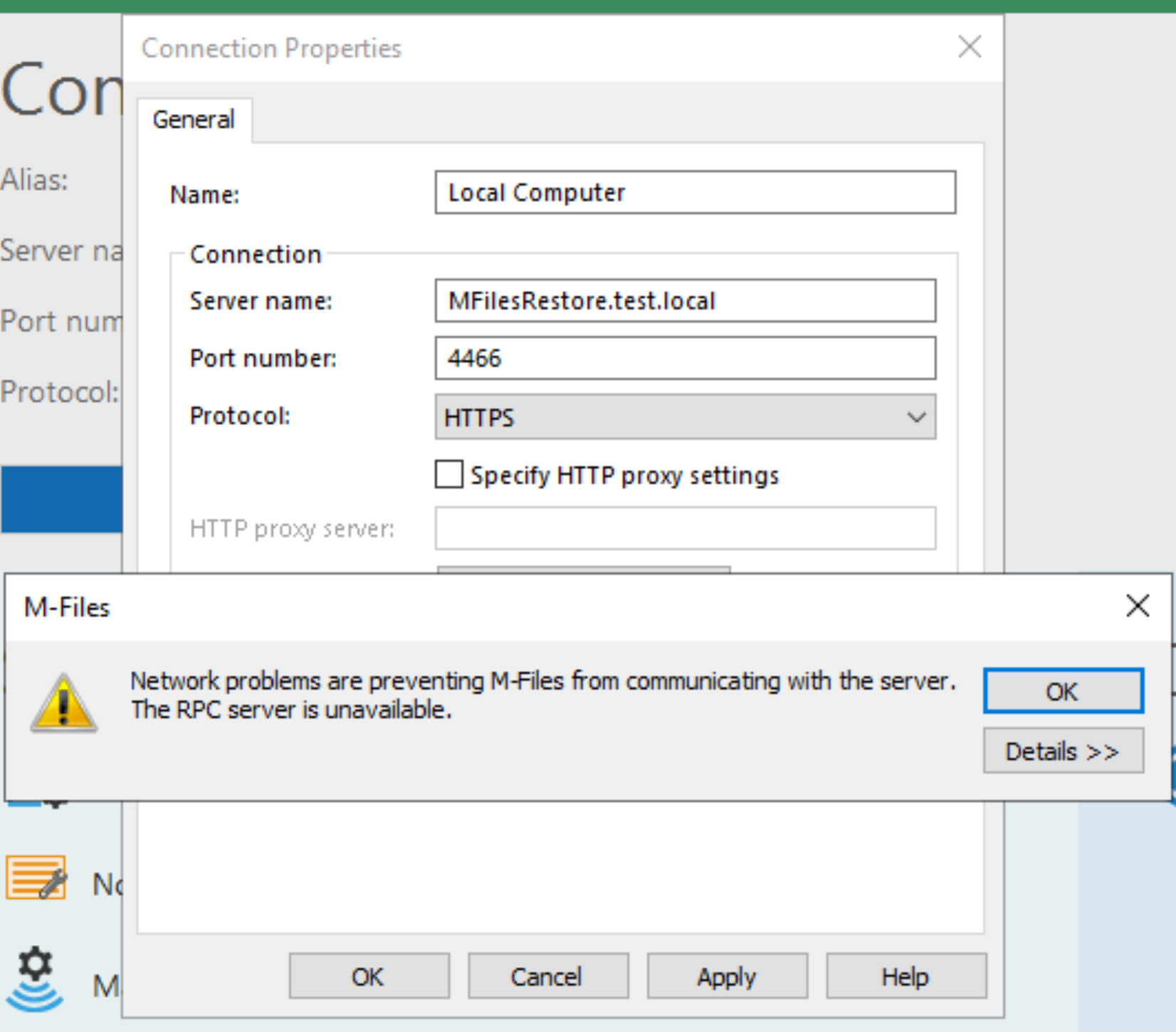1176x1032 pixels.
Task: Click the blue button in background window
Action: pyautogui.click(x=61, y=500)
